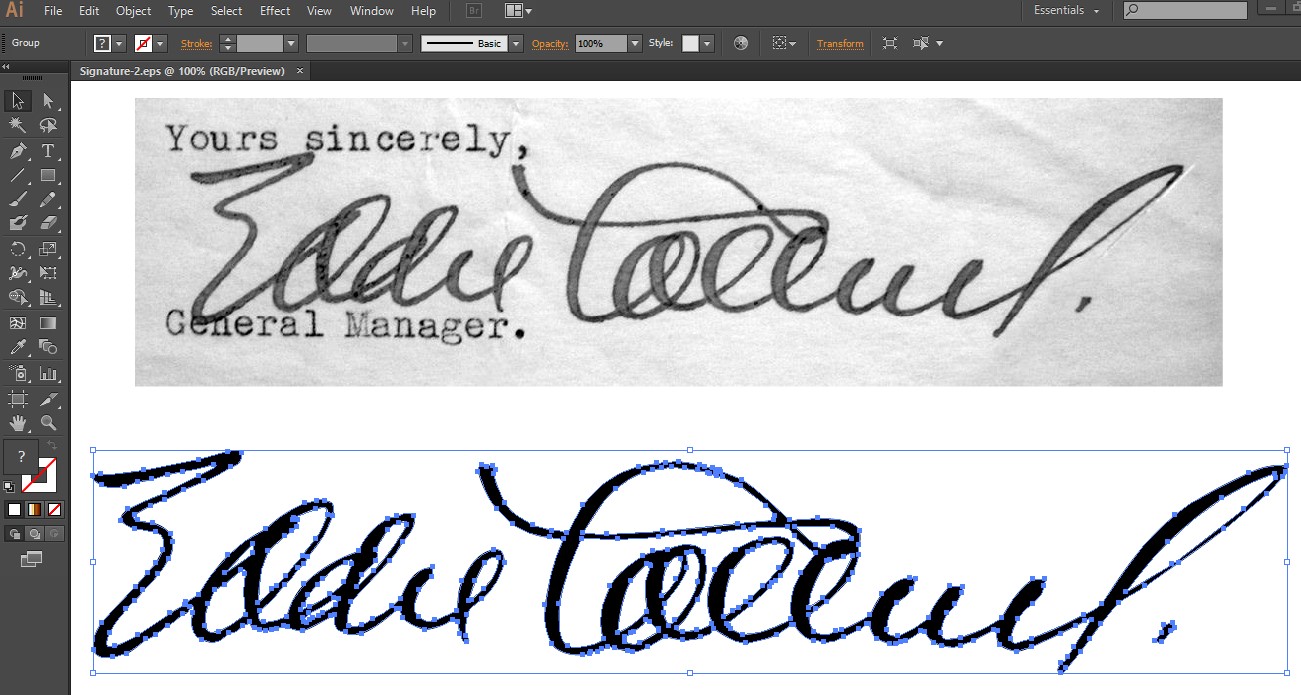Viewport: 1301px width, 695px height.
Task: Select the Zoom tool
Action: [47, 423]
